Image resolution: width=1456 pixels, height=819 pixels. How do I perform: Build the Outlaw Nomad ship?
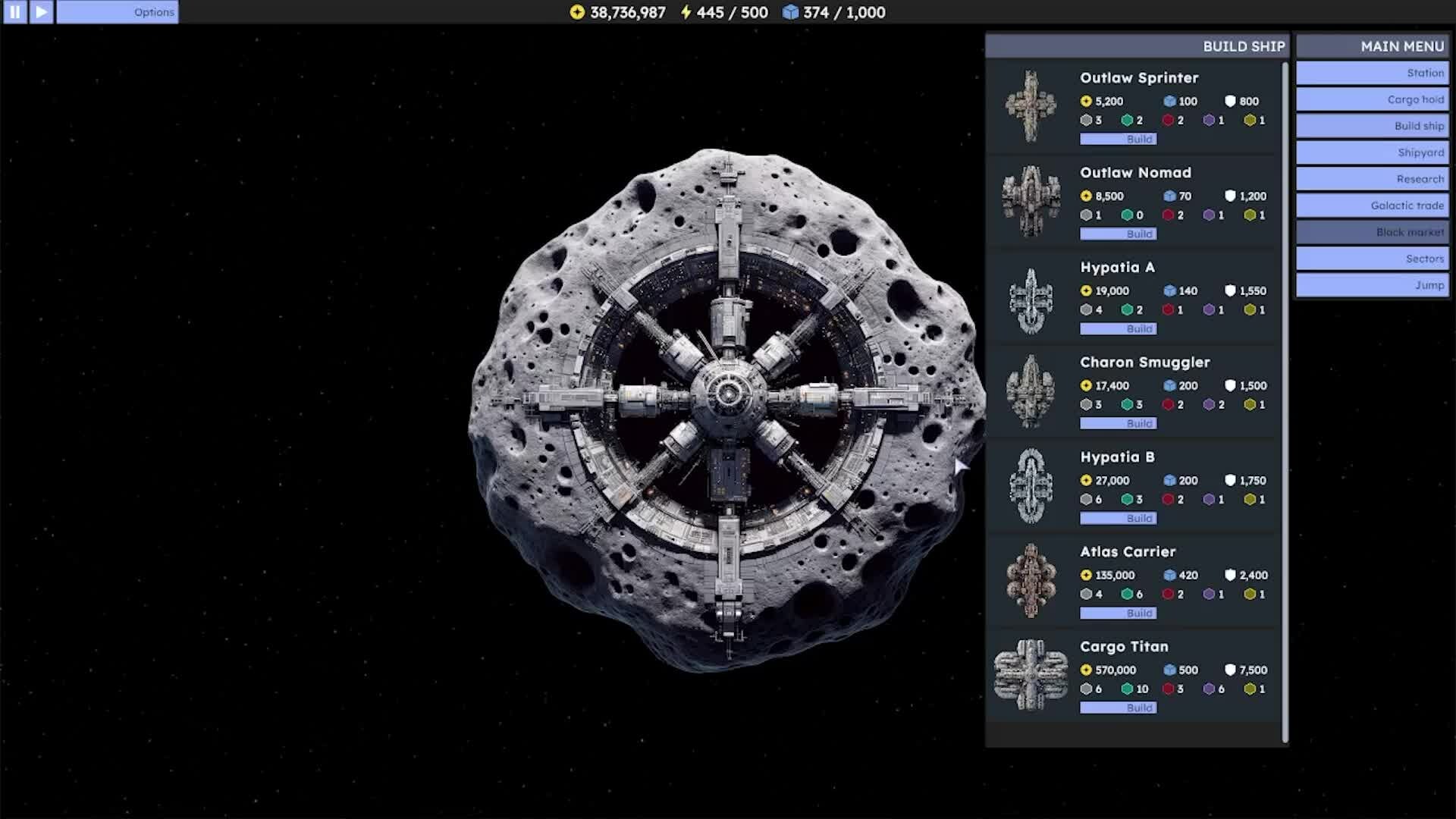1119,234
